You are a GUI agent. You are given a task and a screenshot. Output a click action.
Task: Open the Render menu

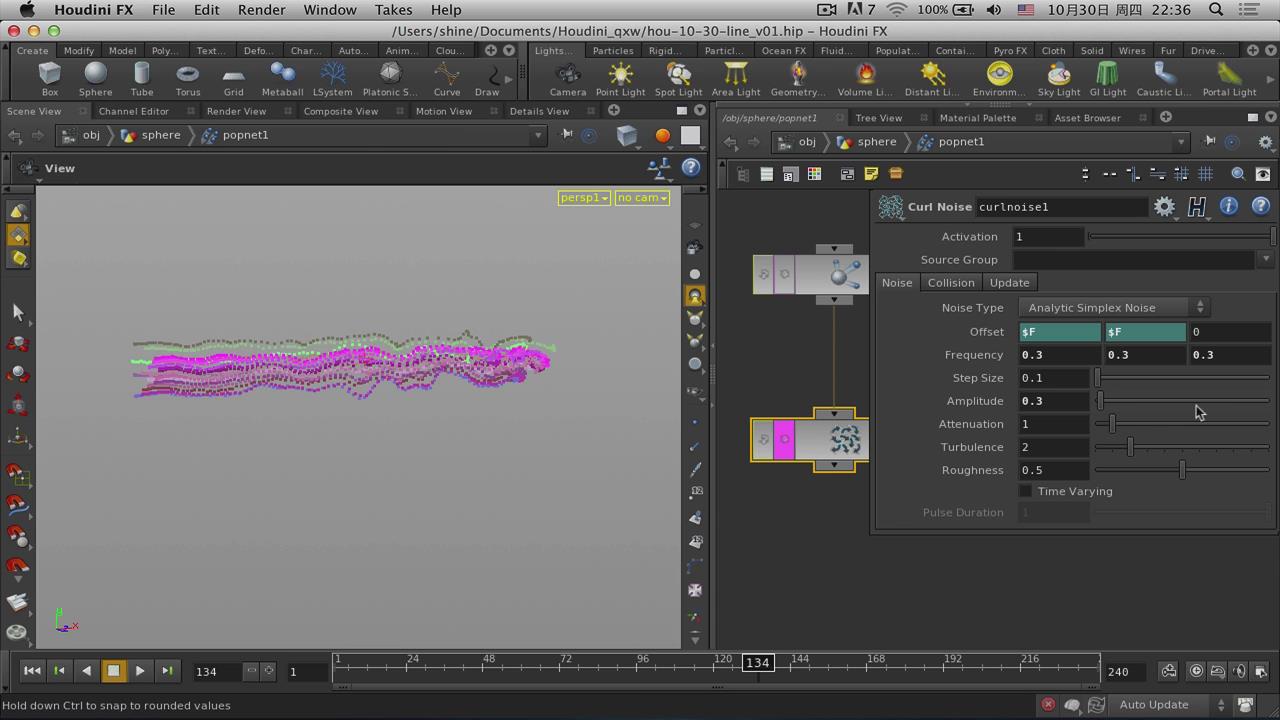(x=262, y=10)
